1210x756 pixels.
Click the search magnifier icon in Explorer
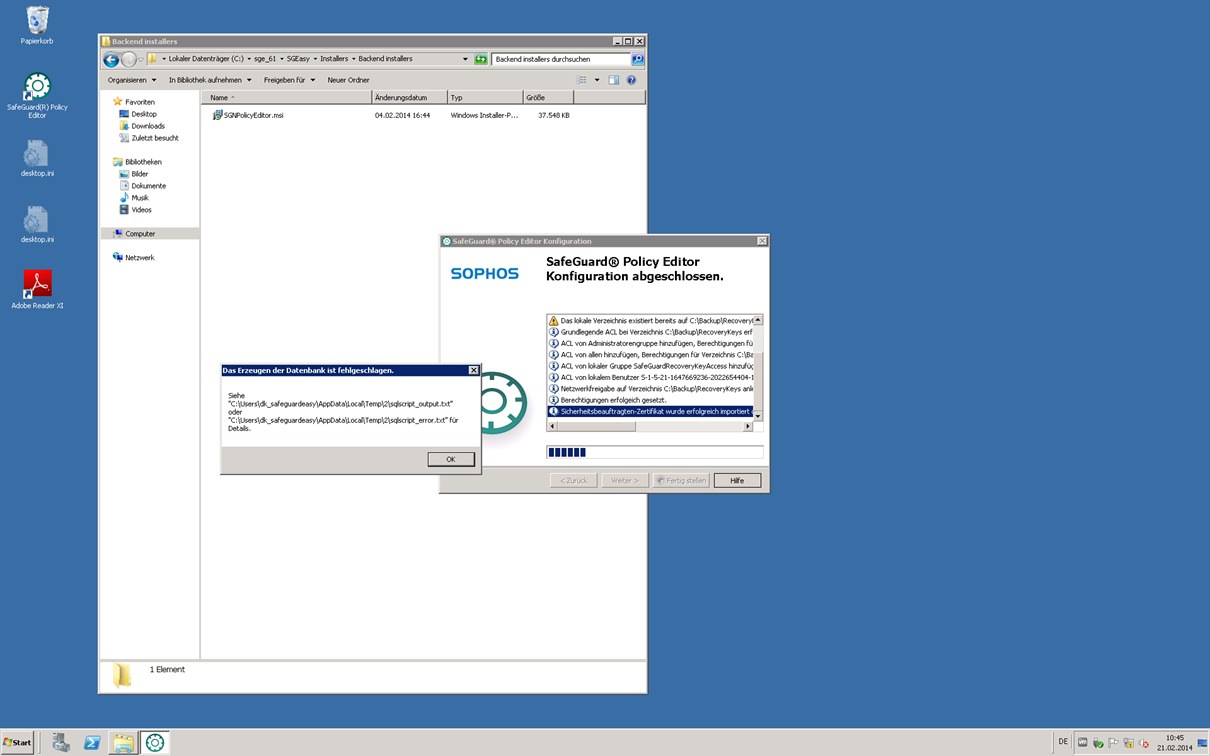pyautogui.click(x=637, y=59)
